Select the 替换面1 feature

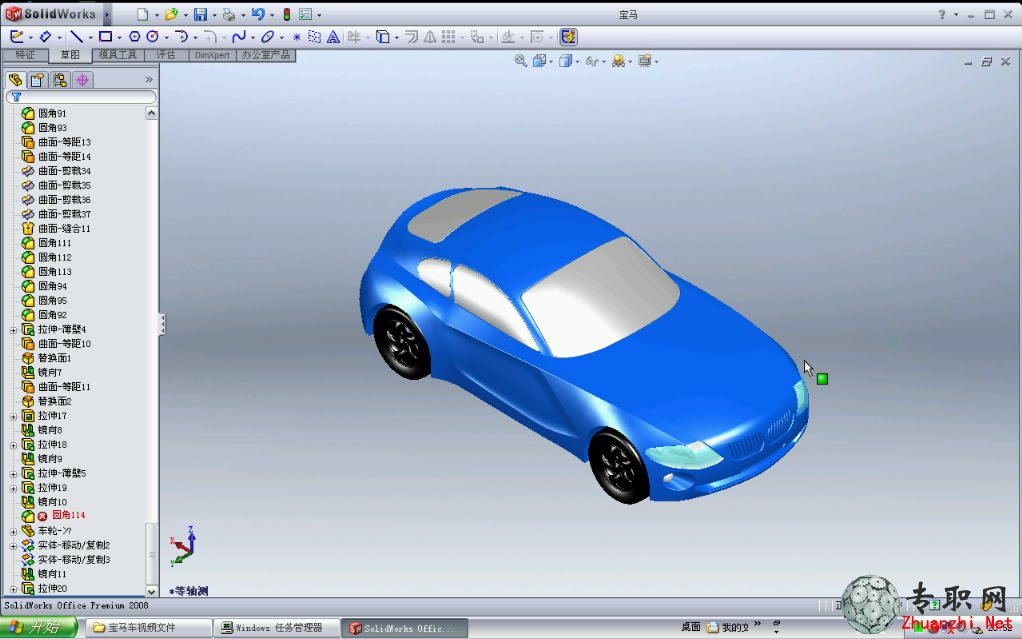pos(54,358)
